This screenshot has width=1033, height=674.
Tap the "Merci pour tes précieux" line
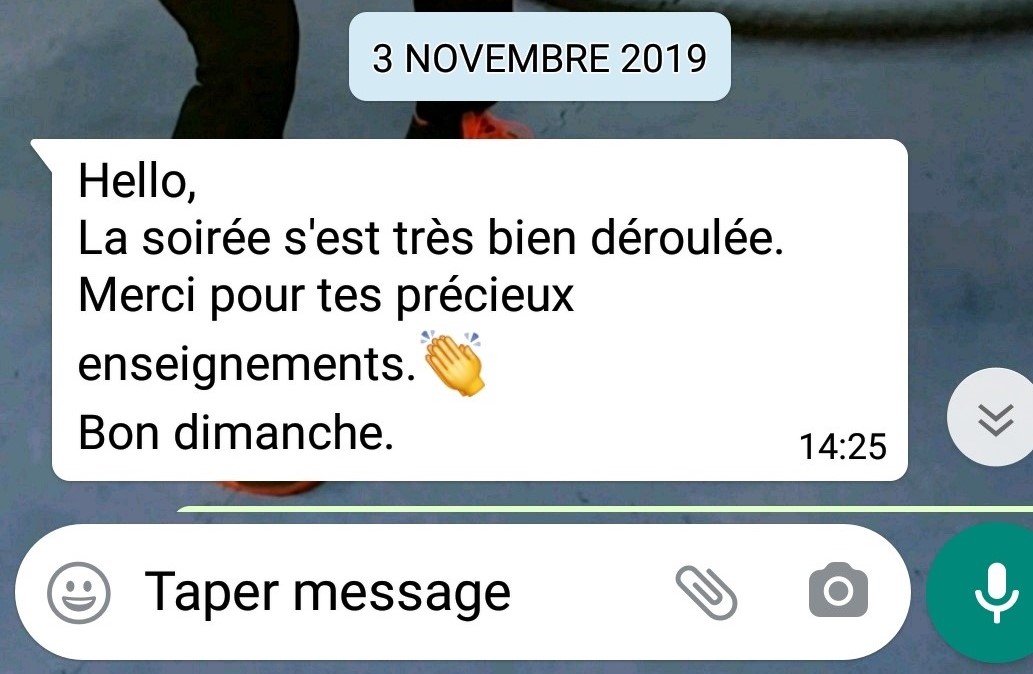tap(326, 296)
